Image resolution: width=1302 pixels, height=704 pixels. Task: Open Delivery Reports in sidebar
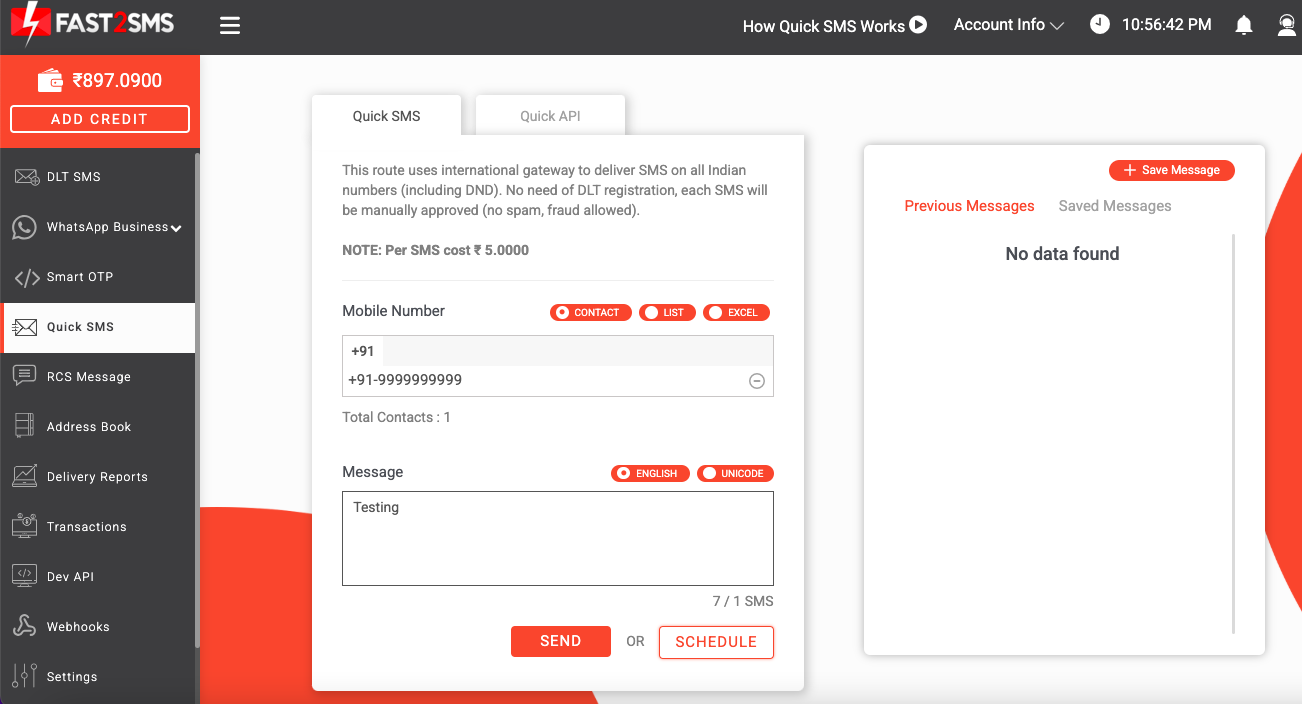coord(98,477)
